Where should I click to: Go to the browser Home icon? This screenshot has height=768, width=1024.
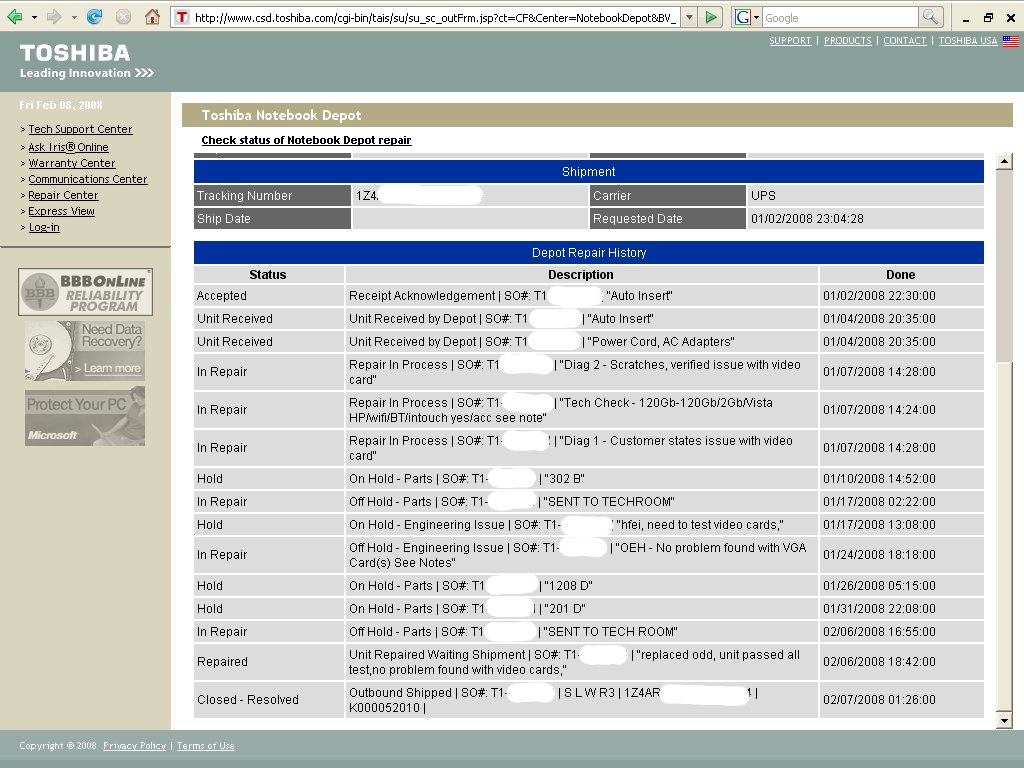tap(152, 17)
